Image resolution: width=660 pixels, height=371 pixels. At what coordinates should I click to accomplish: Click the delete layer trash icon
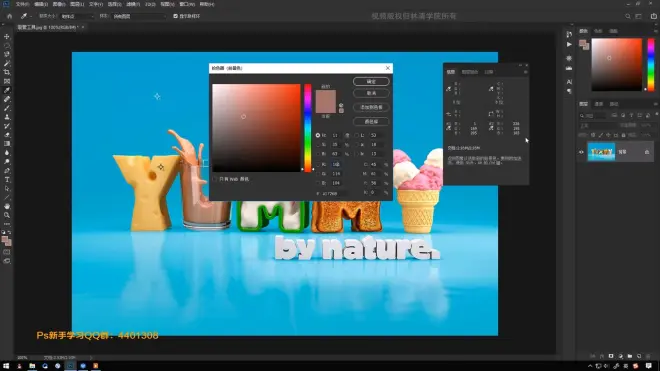(x=649, y=356)
